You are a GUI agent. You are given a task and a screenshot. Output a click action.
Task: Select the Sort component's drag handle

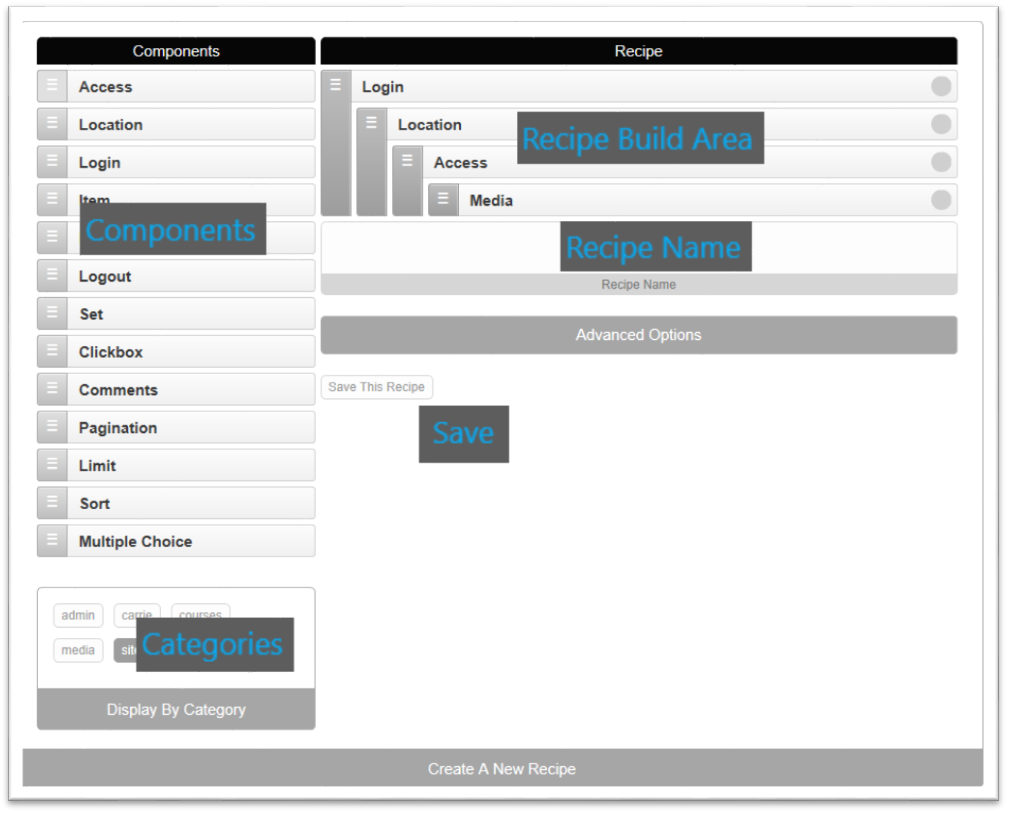tap(52, 503)
